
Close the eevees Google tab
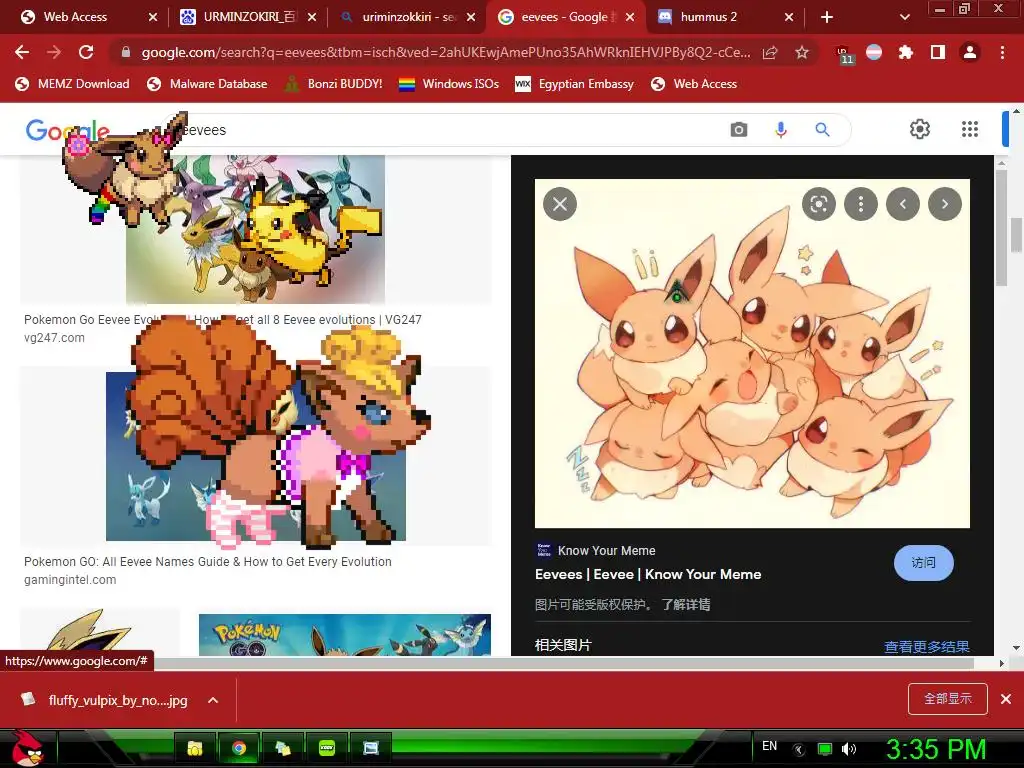click(630, 17)
